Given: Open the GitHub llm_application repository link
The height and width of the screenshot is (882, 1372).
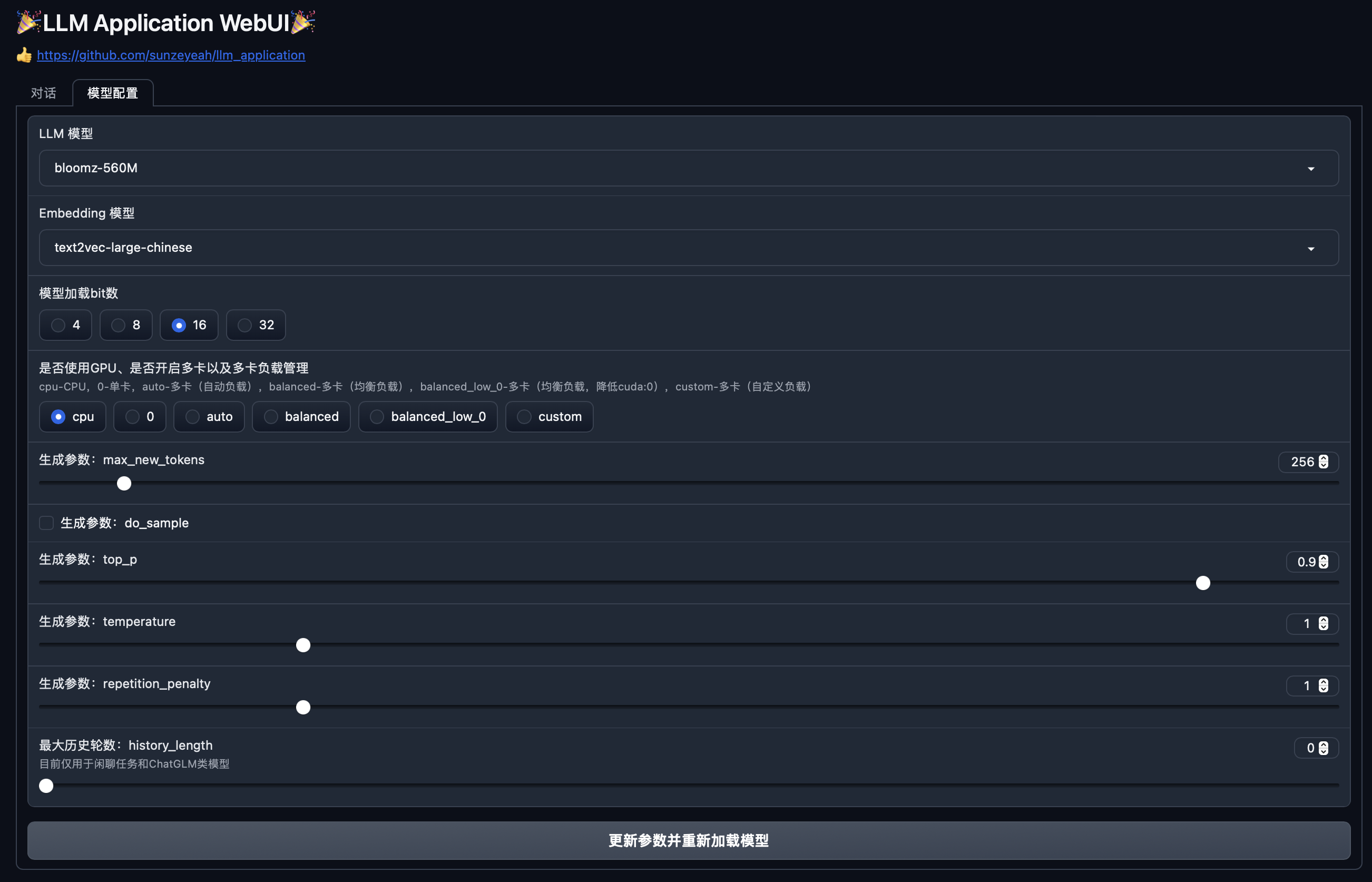Looking at the screenshot, I should (171, 55).
